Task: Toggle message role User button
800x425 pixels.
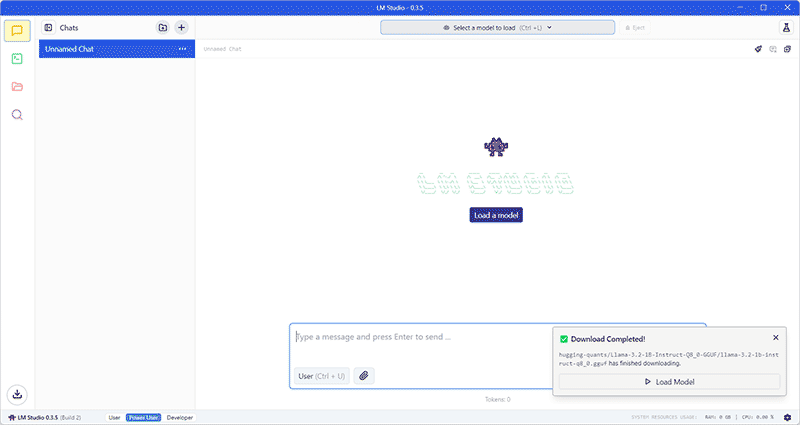Action: point(322,376)
